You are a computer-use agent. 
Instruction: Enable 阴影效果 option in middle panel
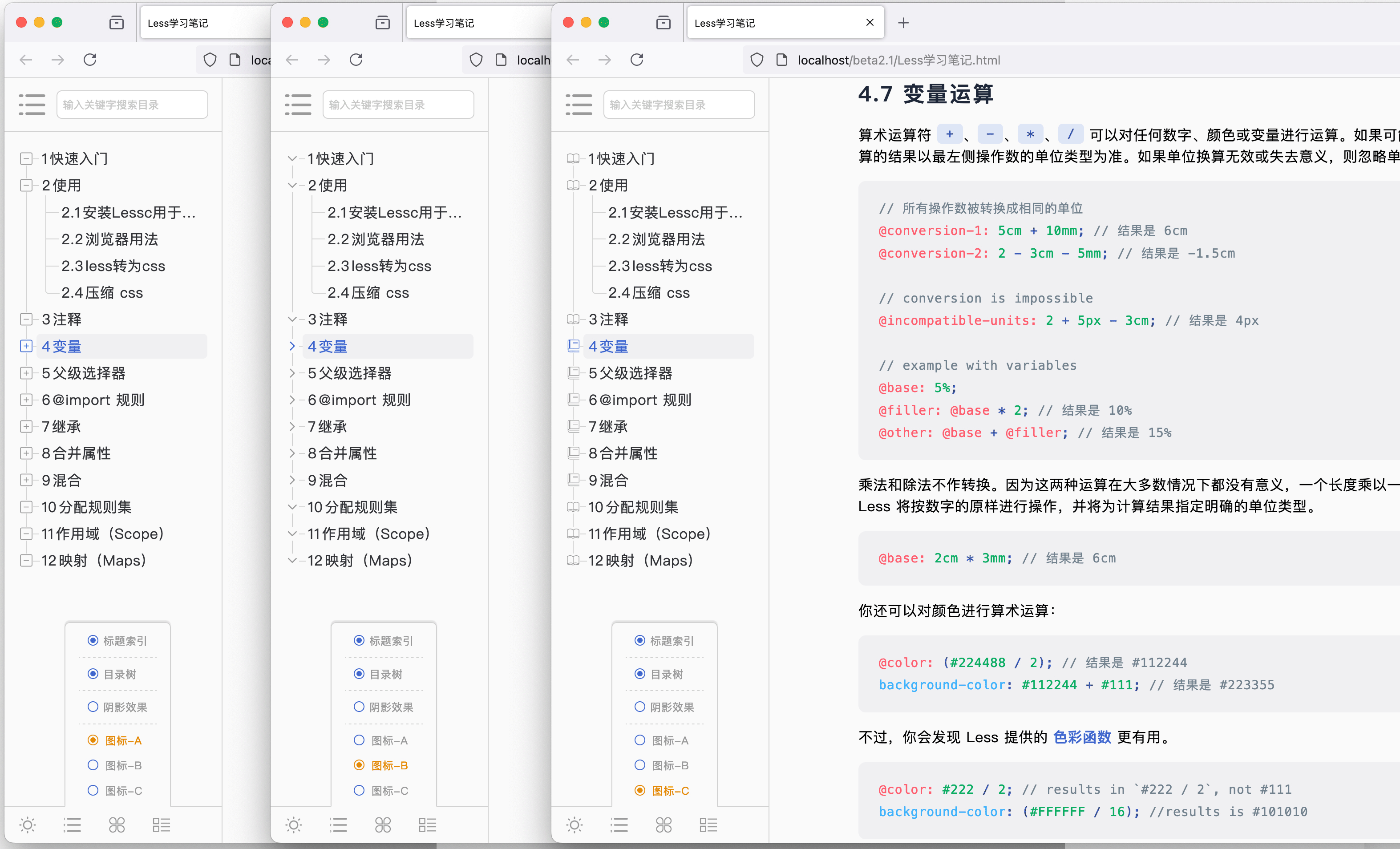tap(359, 706)
